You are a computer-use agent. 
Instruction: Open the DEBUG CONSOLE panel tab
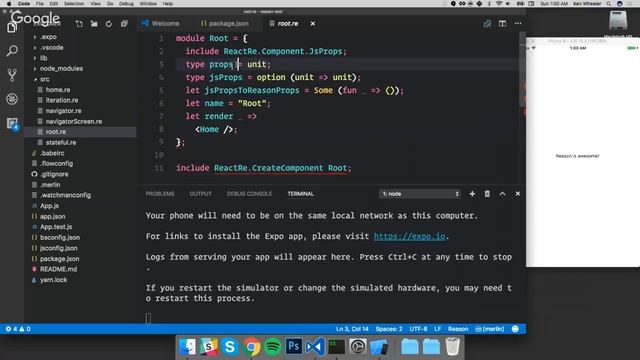point(249,194)
